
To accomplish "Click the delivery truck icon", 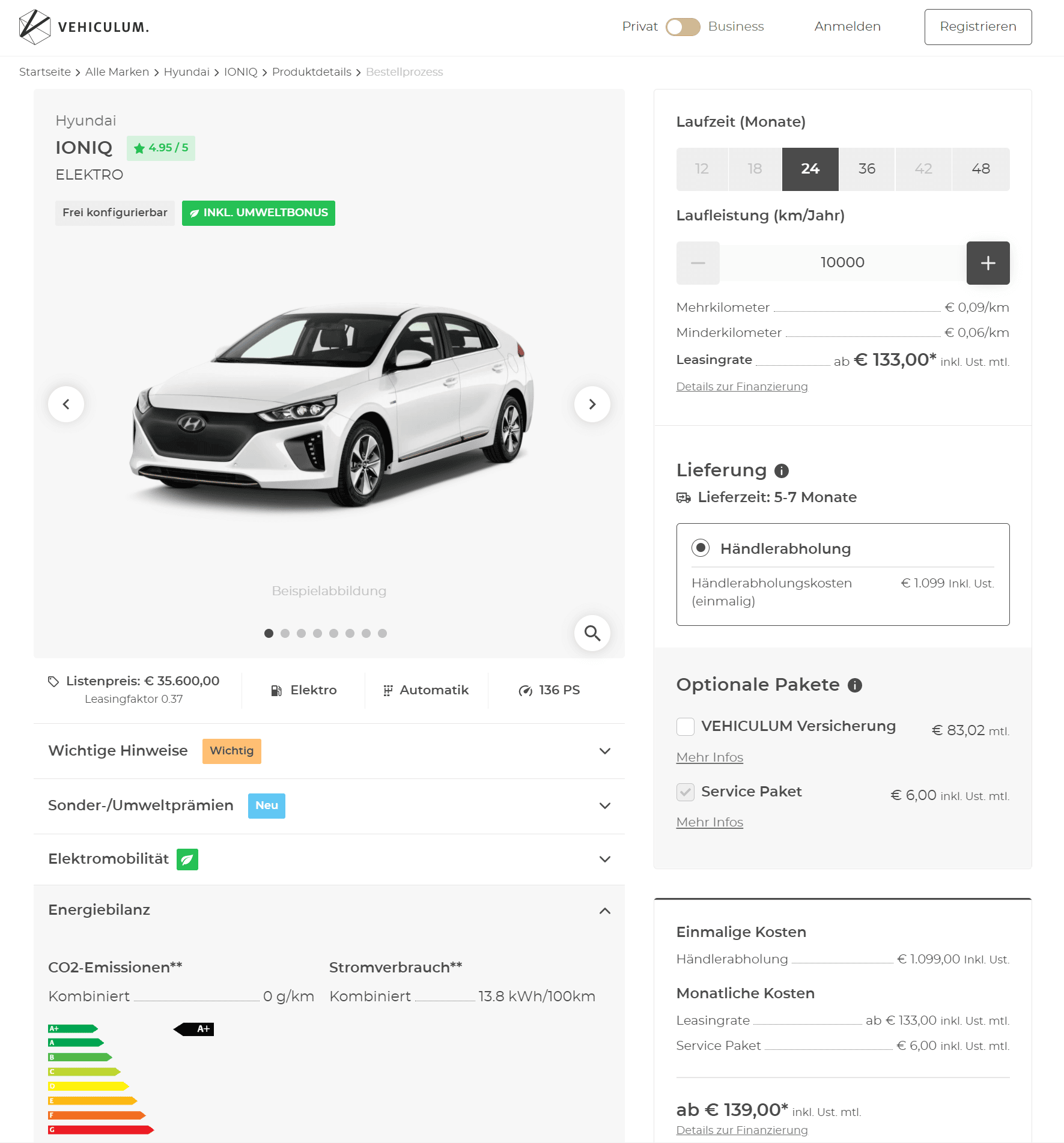I will [x=684, y=498].
